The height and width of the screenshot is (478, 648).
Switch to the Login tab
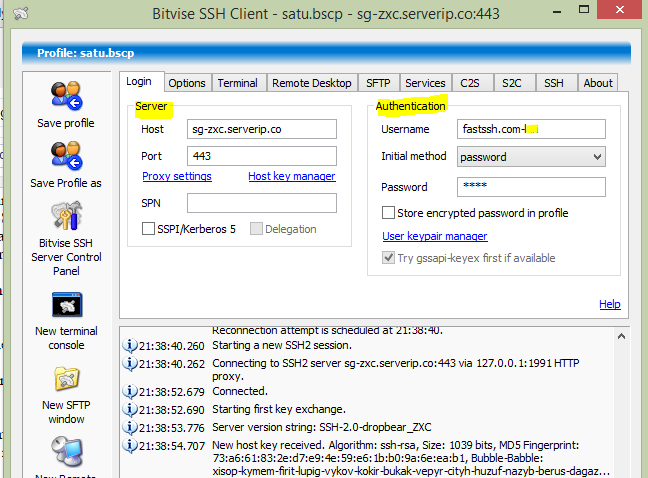(141, 81)
